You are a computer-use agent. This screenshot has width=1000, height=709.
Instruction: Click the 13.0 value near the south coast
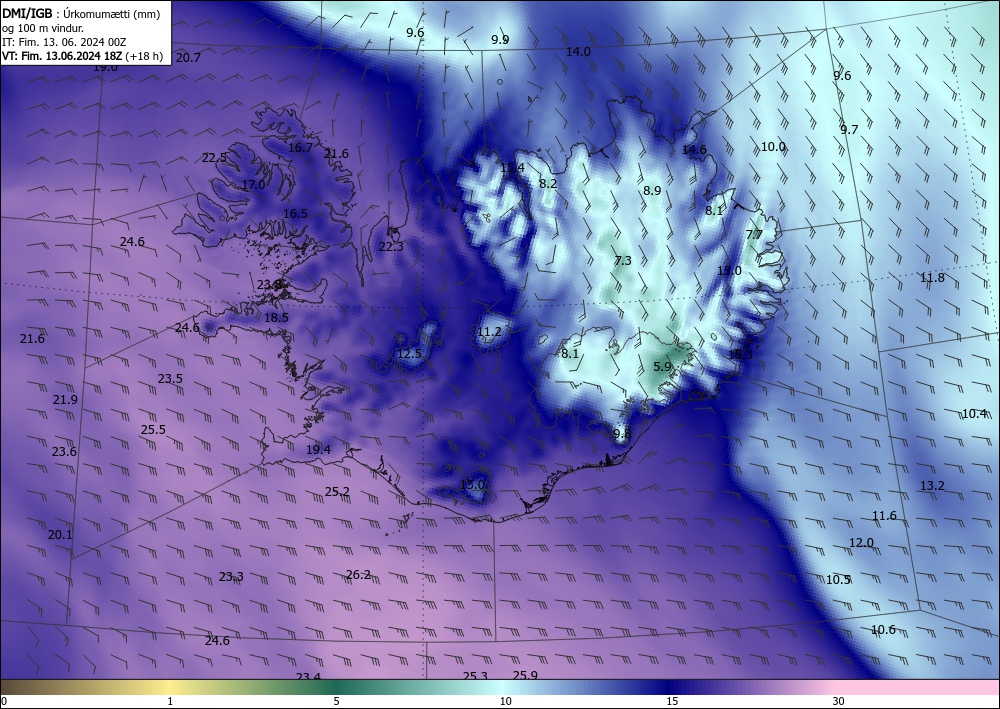[472, 485]
